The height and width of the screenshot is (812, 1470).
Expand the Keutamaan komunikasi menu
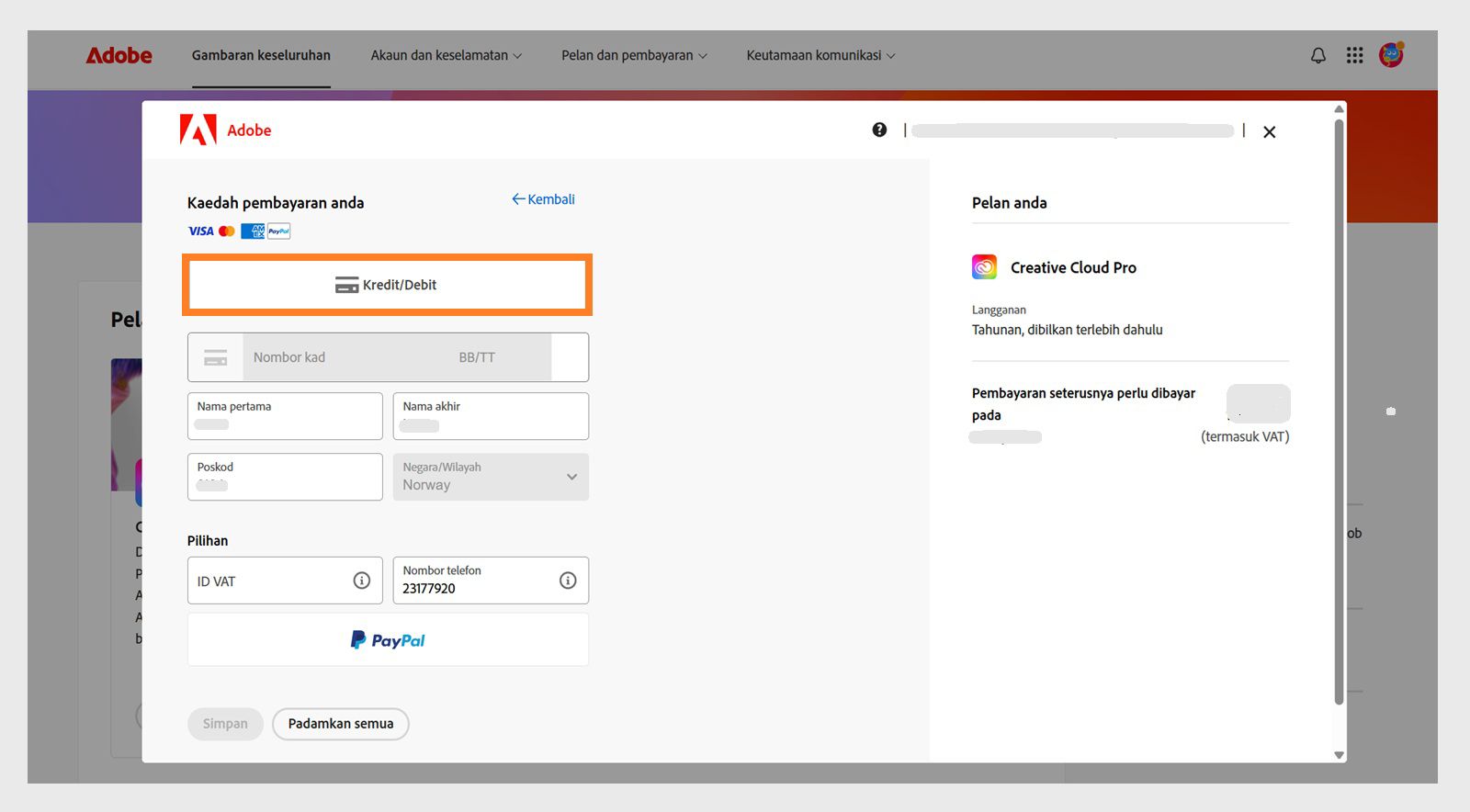(x=820, y=55)
